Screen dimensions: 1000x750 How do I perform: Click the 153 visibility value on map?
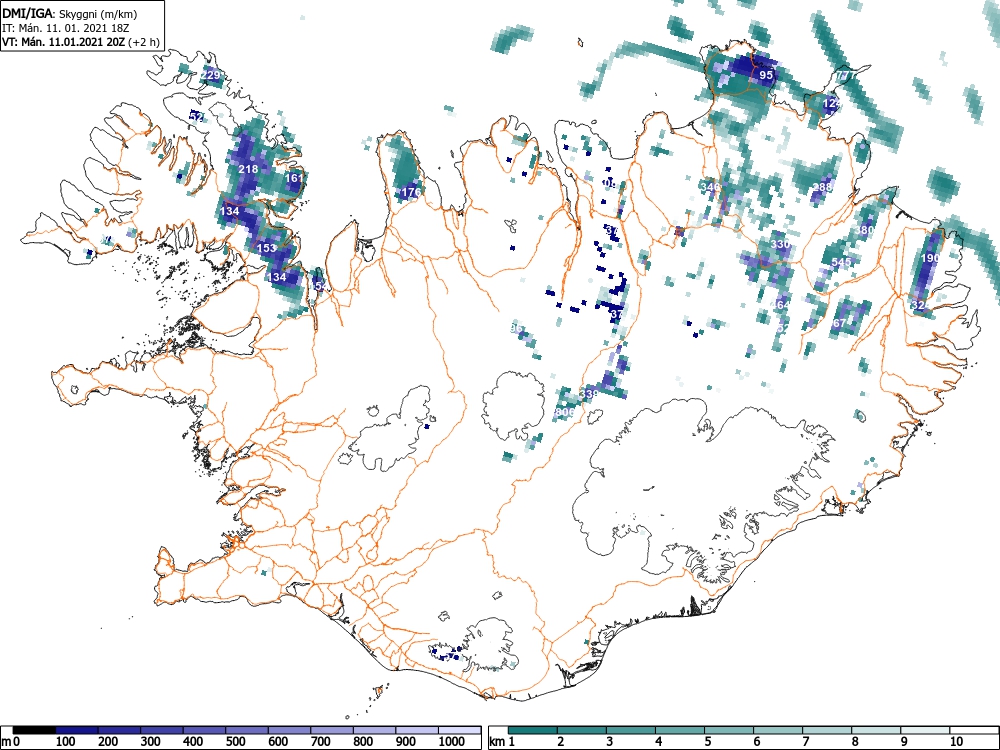coord(267,248)
